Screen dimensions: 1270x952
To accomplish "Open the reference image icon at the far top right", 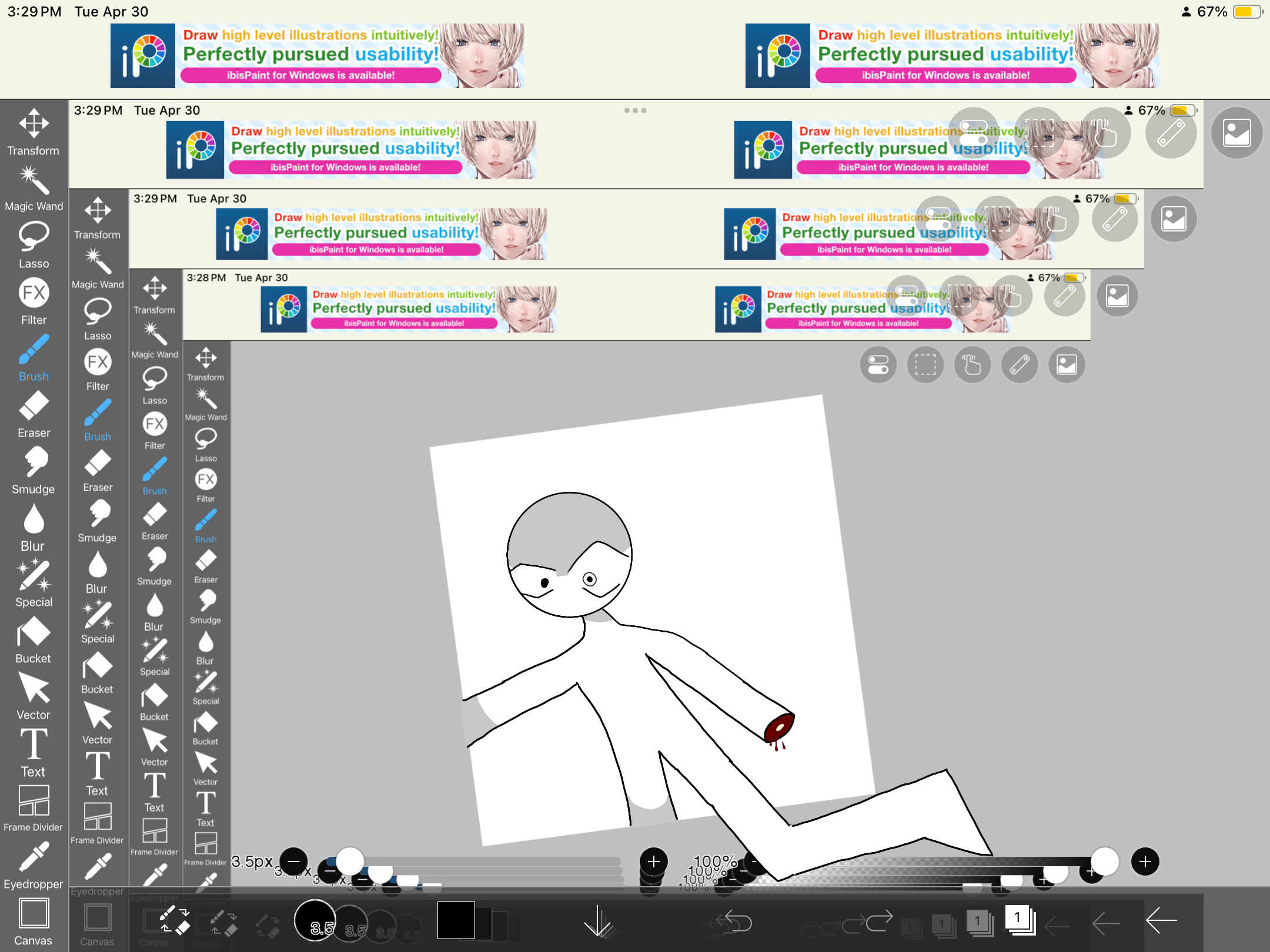I will (1236, 133).
